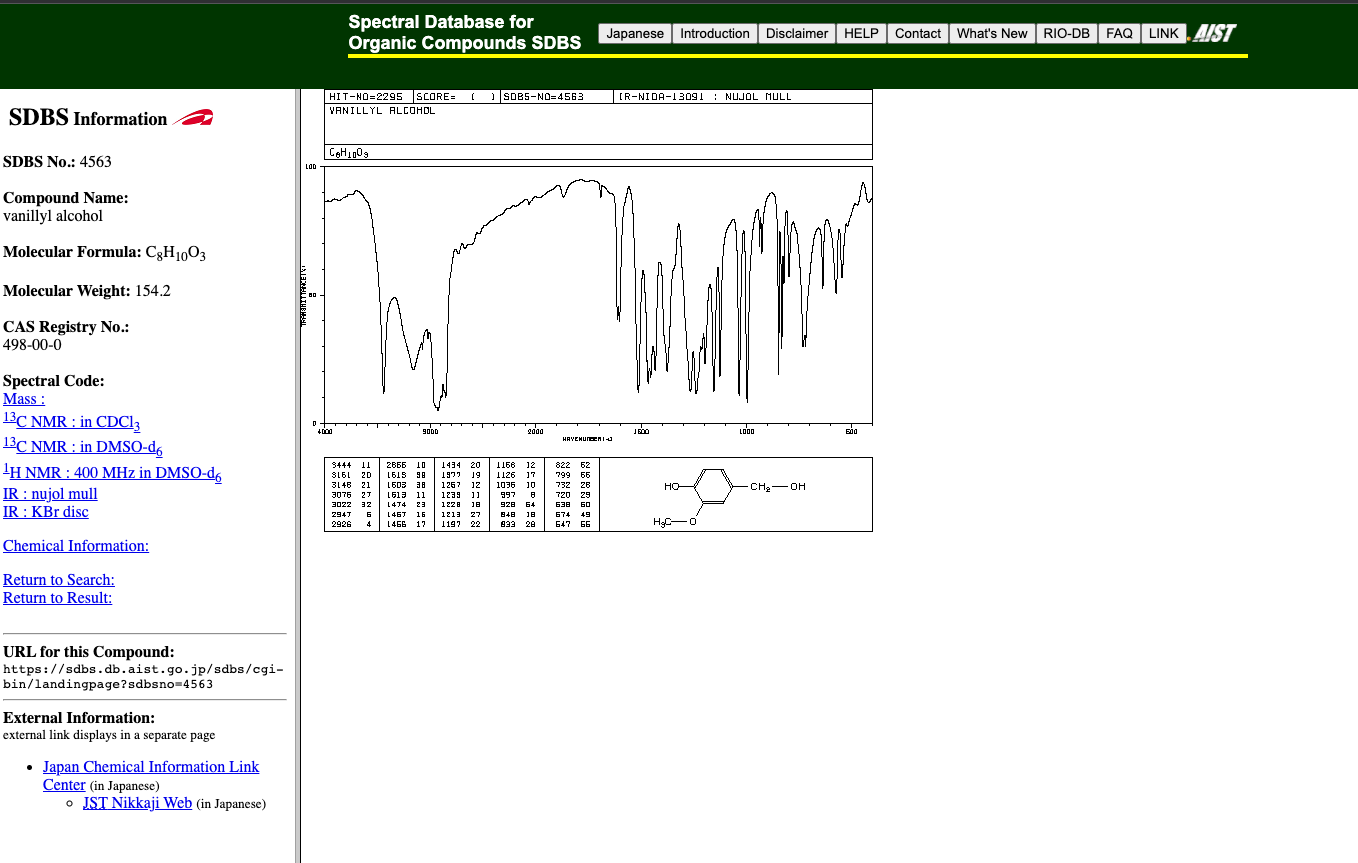Open the What's New page
Image resolution: width=1358 pixels, height=863 pixels.
tap(992, 33)
